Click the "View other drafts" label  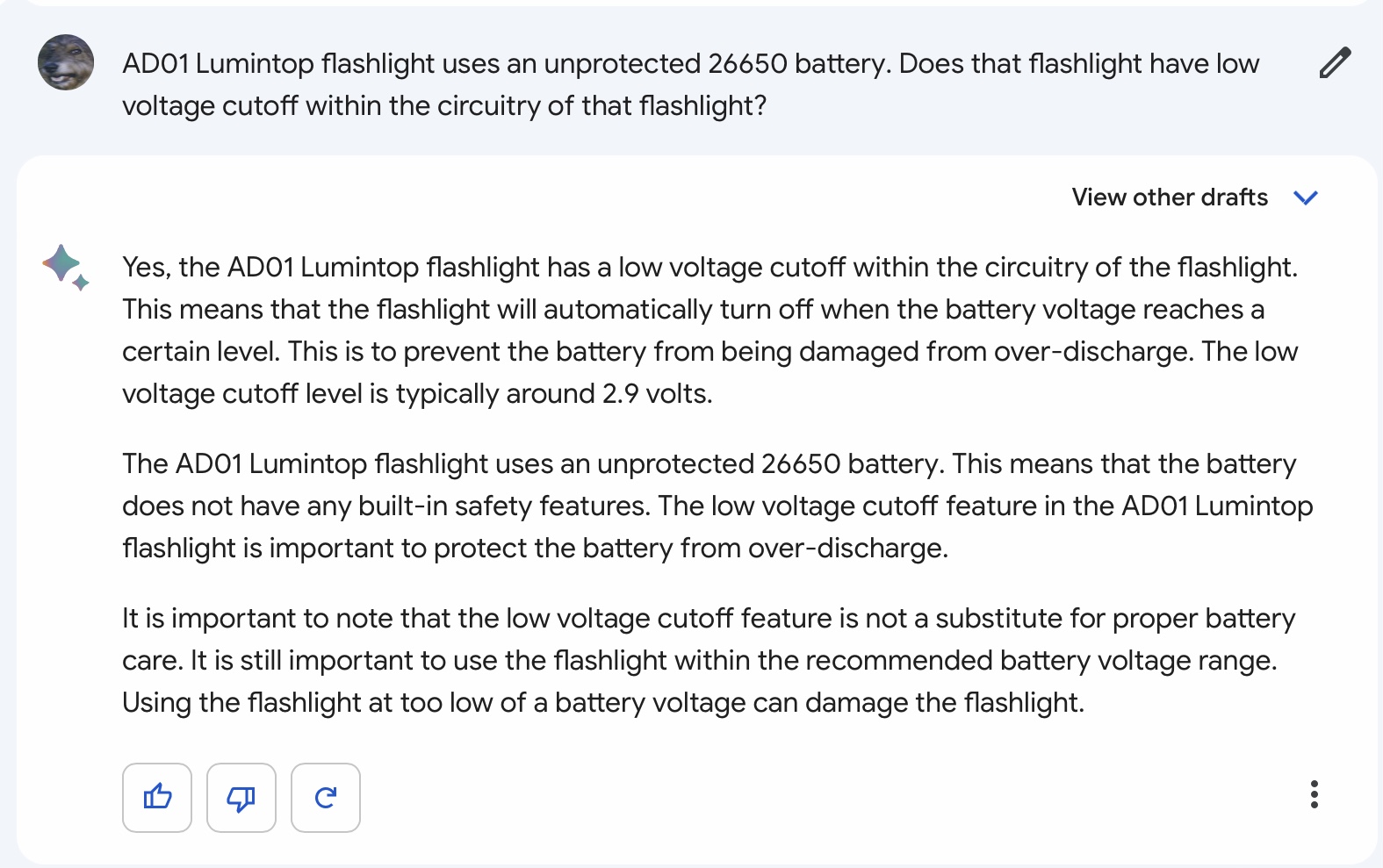click(x=1170, y=197)
